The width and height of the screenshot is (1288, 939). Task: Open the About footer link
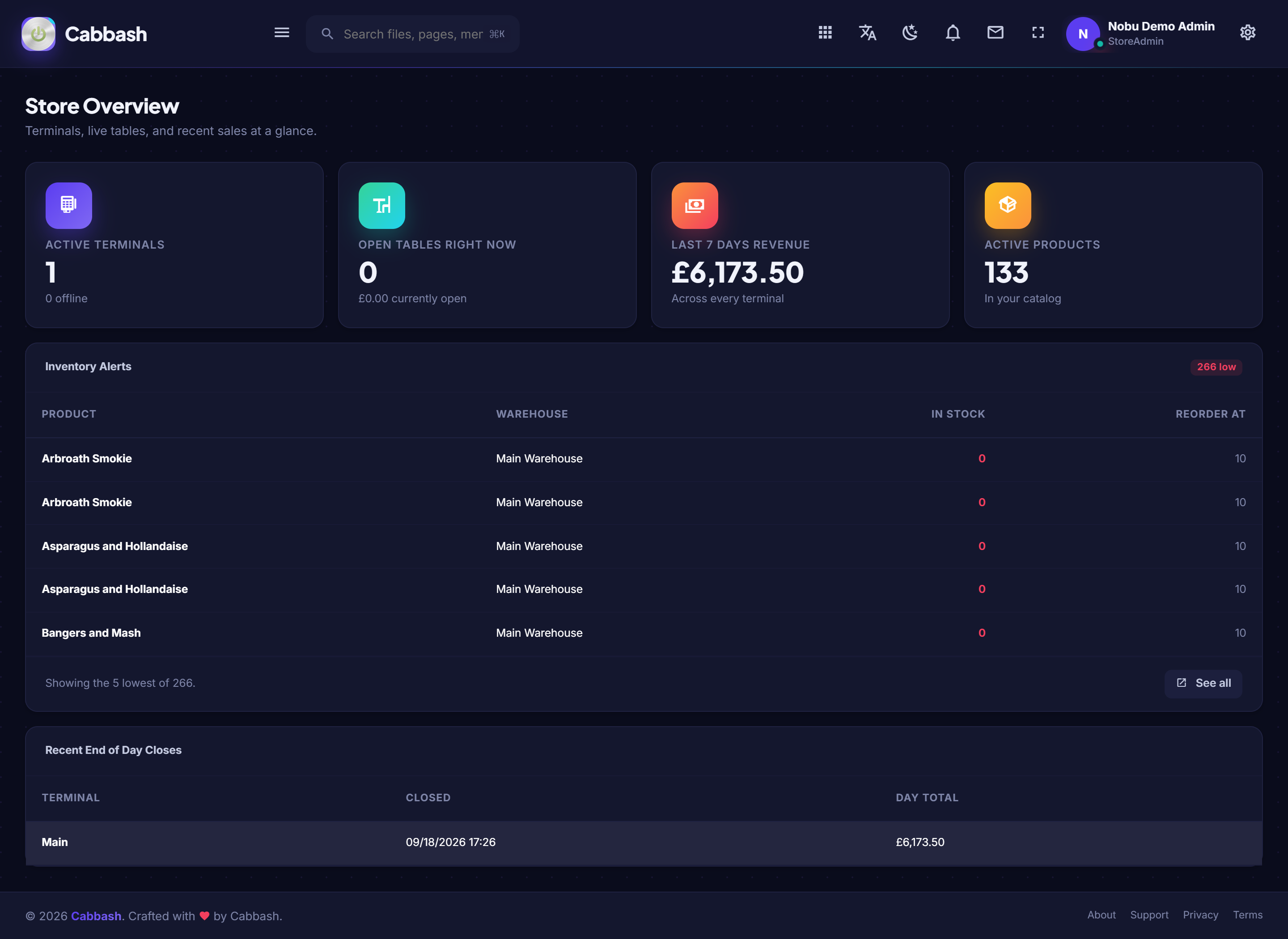click(x=1102, y=915)
